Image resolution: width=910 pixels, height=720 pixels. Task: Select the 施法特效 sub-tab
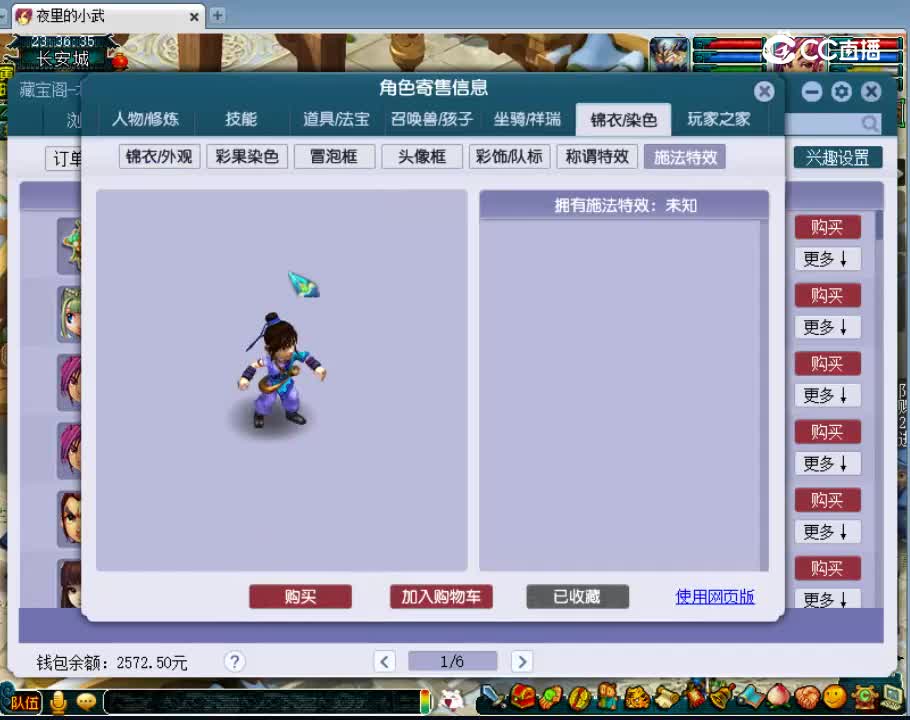tap(685, 157)
